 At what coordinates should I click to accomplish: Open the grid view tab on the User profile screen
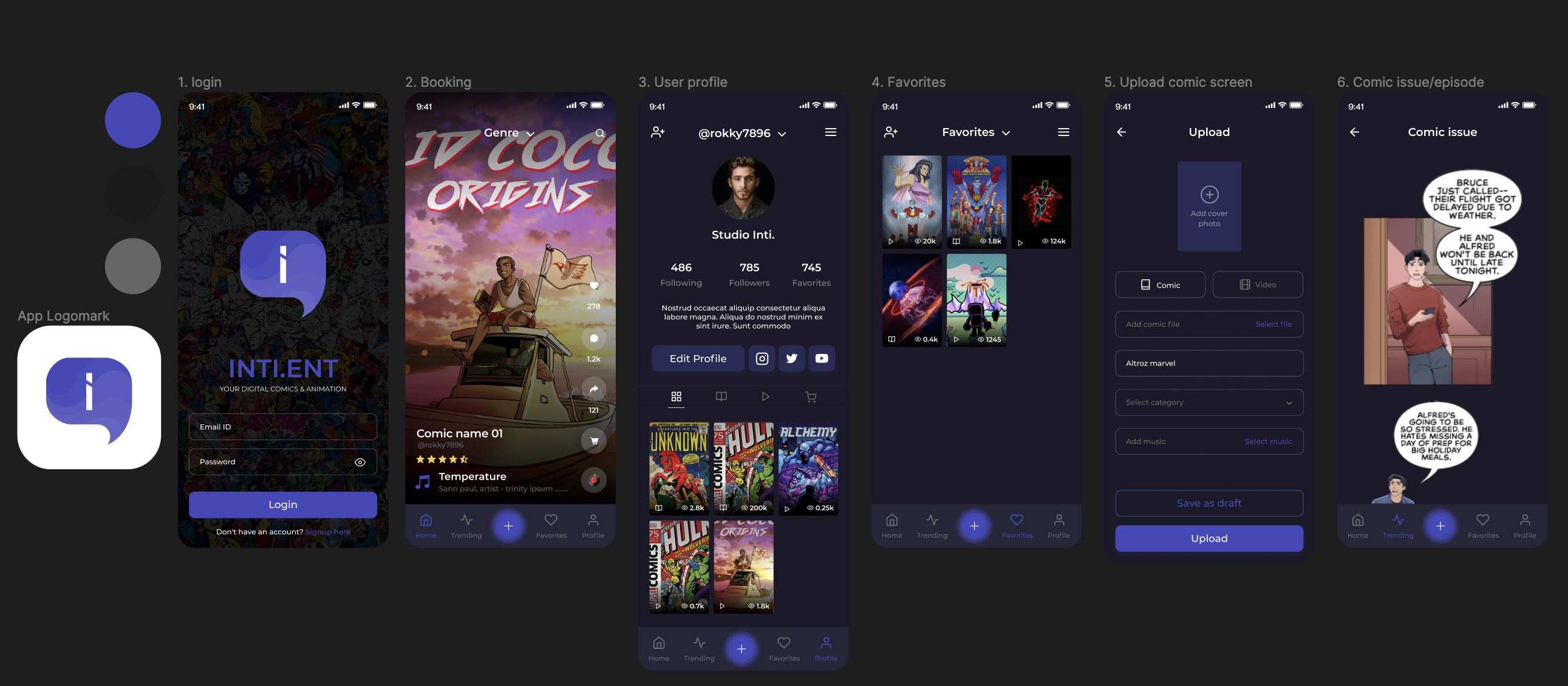click(676, 397)
